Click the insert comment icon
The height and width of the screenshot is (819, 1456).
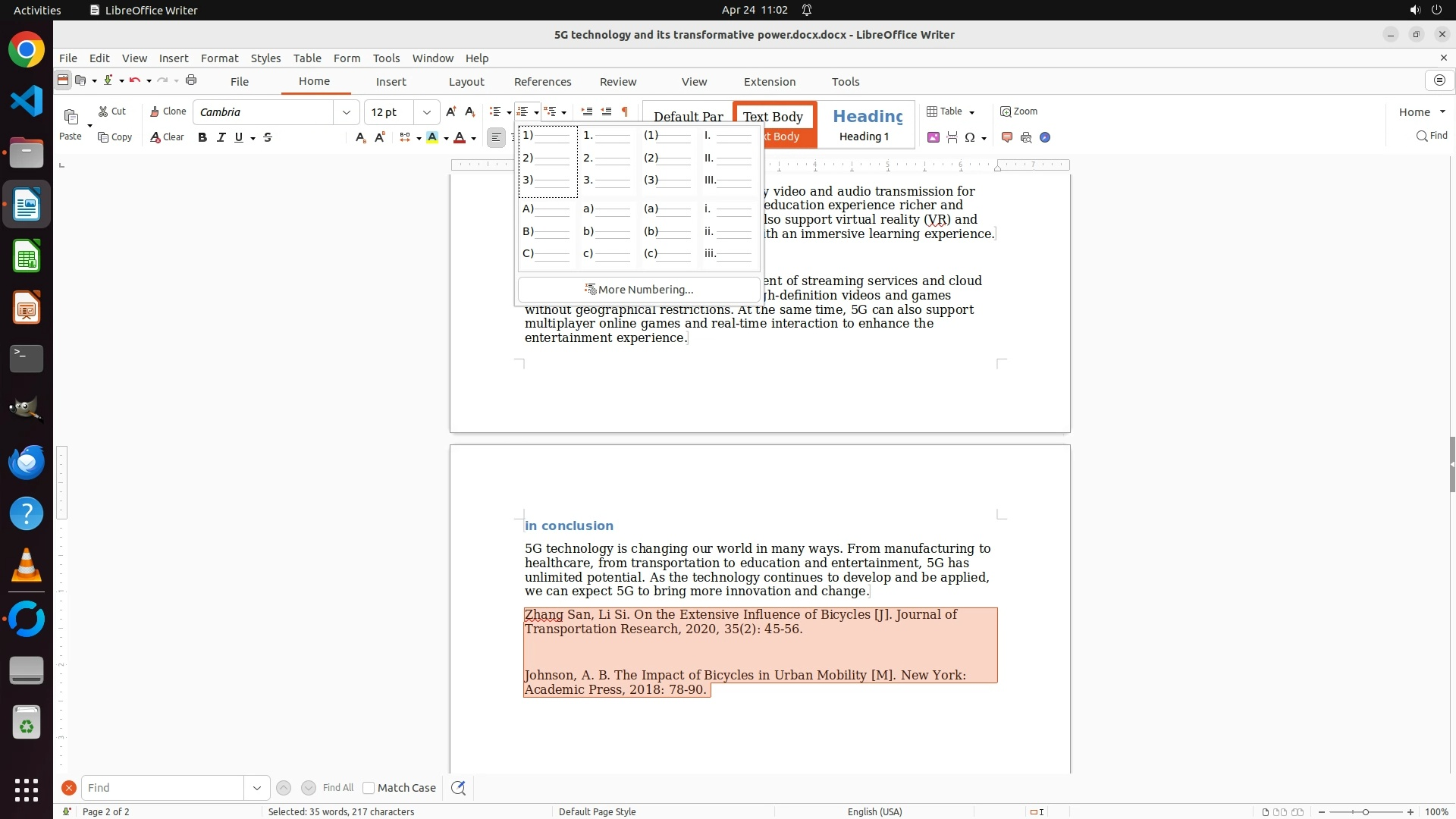click(1007, 137)
